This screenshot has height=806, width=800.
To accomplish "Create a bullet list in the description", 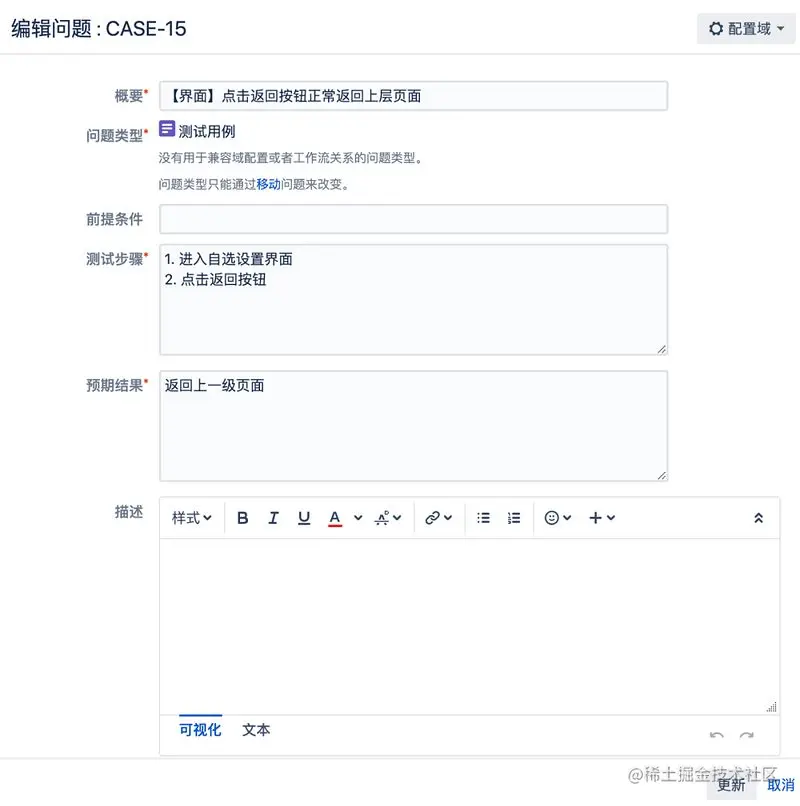I will 483,517.
